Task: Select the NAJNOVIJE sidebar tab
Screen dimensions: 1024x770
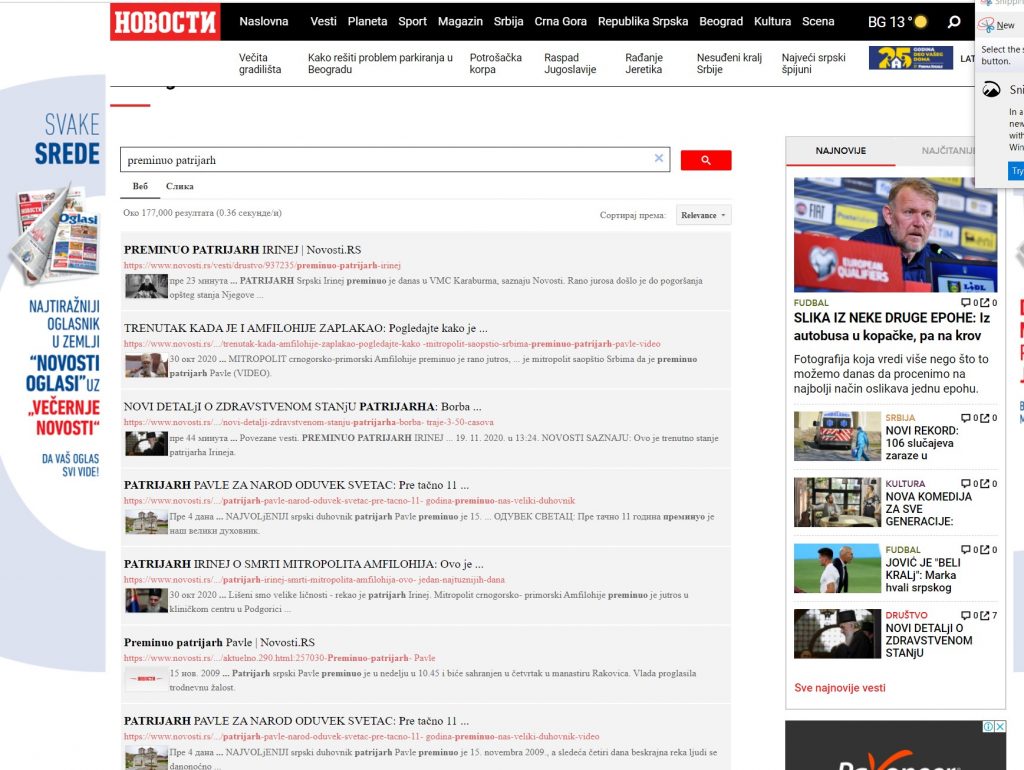Action: (x=840, y=151)
